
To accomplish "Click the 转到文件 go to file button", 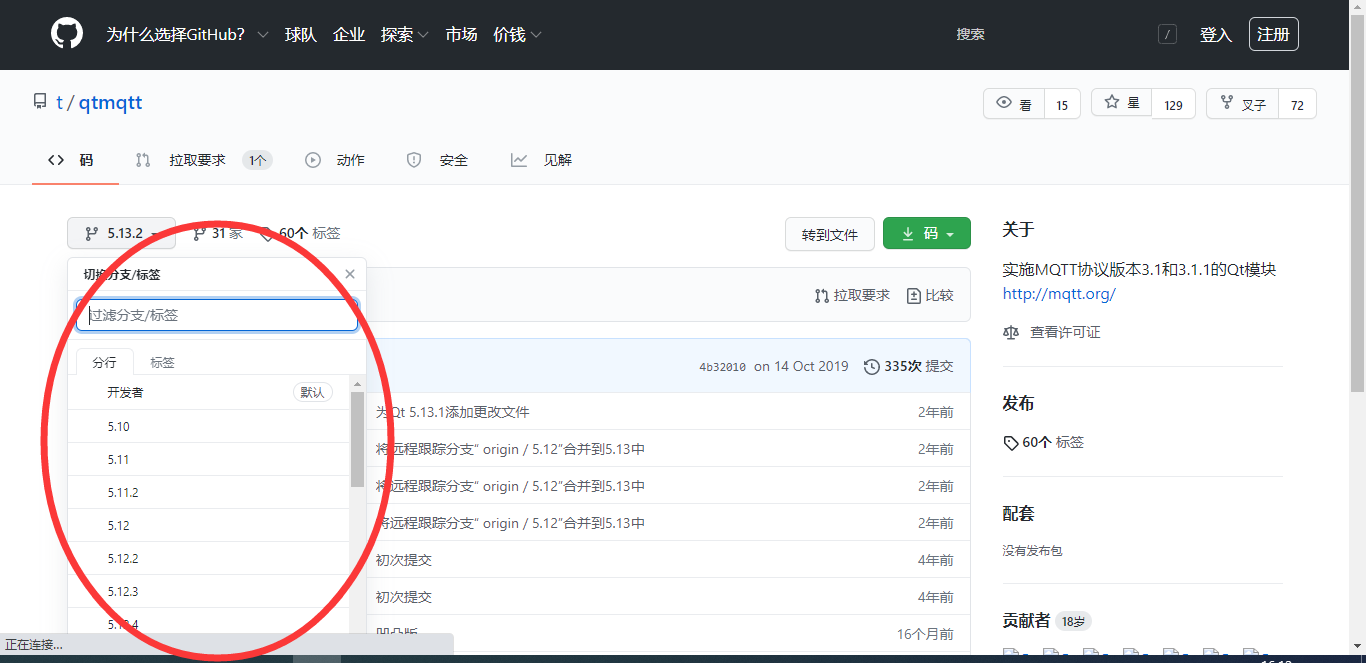I will [x=830, y=234].
